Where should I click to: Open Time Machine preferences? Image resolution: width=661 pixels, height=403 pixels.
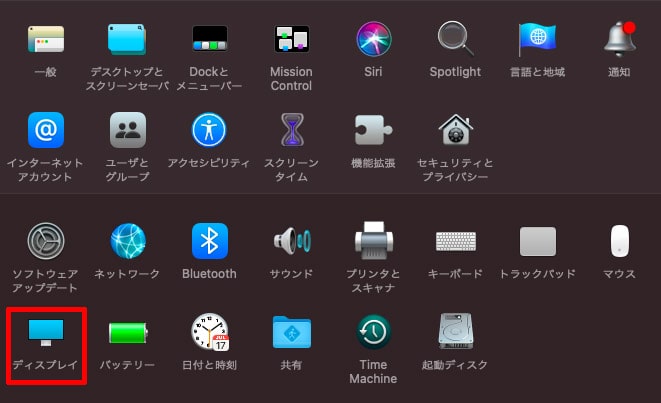point(373,333)
